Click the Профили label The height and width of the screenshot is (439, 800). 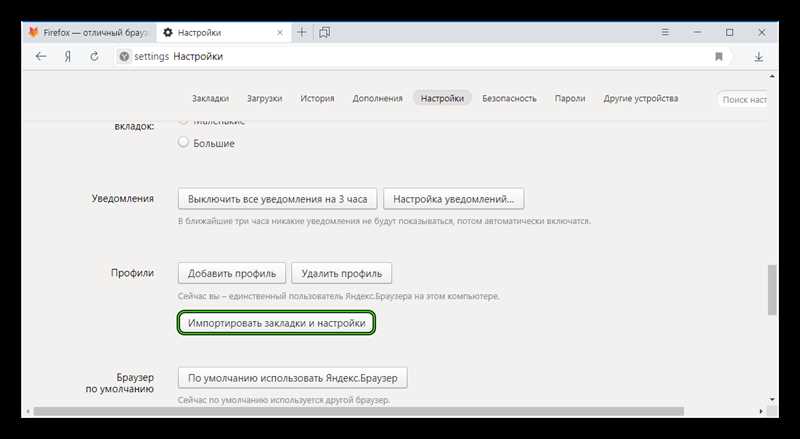click(132, 273)
